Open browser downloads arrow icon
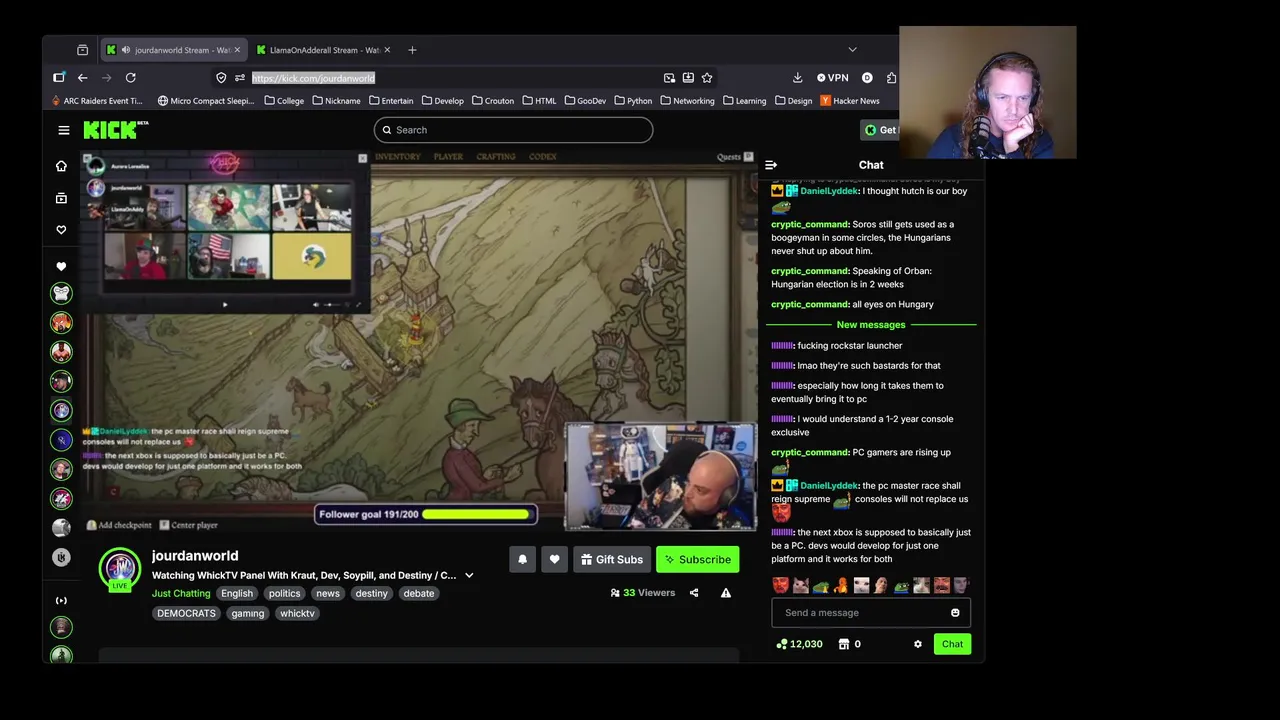This screenshot has width=1280, height=720. [x=797, y=78]
